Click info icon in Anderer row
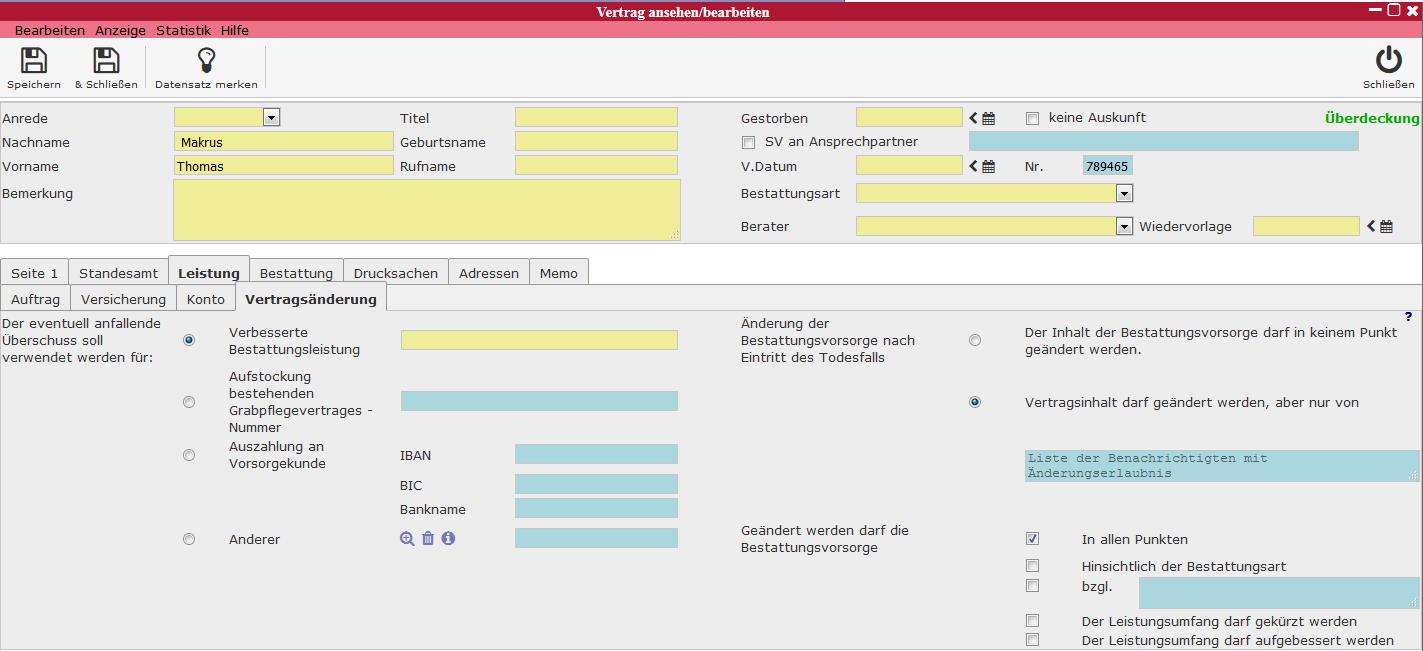Image resolution: width=1423 pixels, height=651 pixels. (448, 538)
